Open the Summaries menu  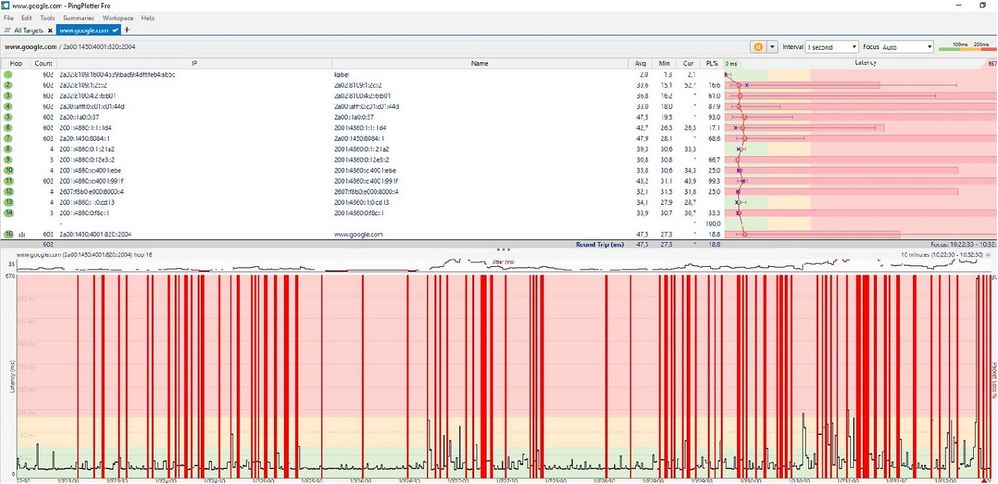[x=78, y=18]
